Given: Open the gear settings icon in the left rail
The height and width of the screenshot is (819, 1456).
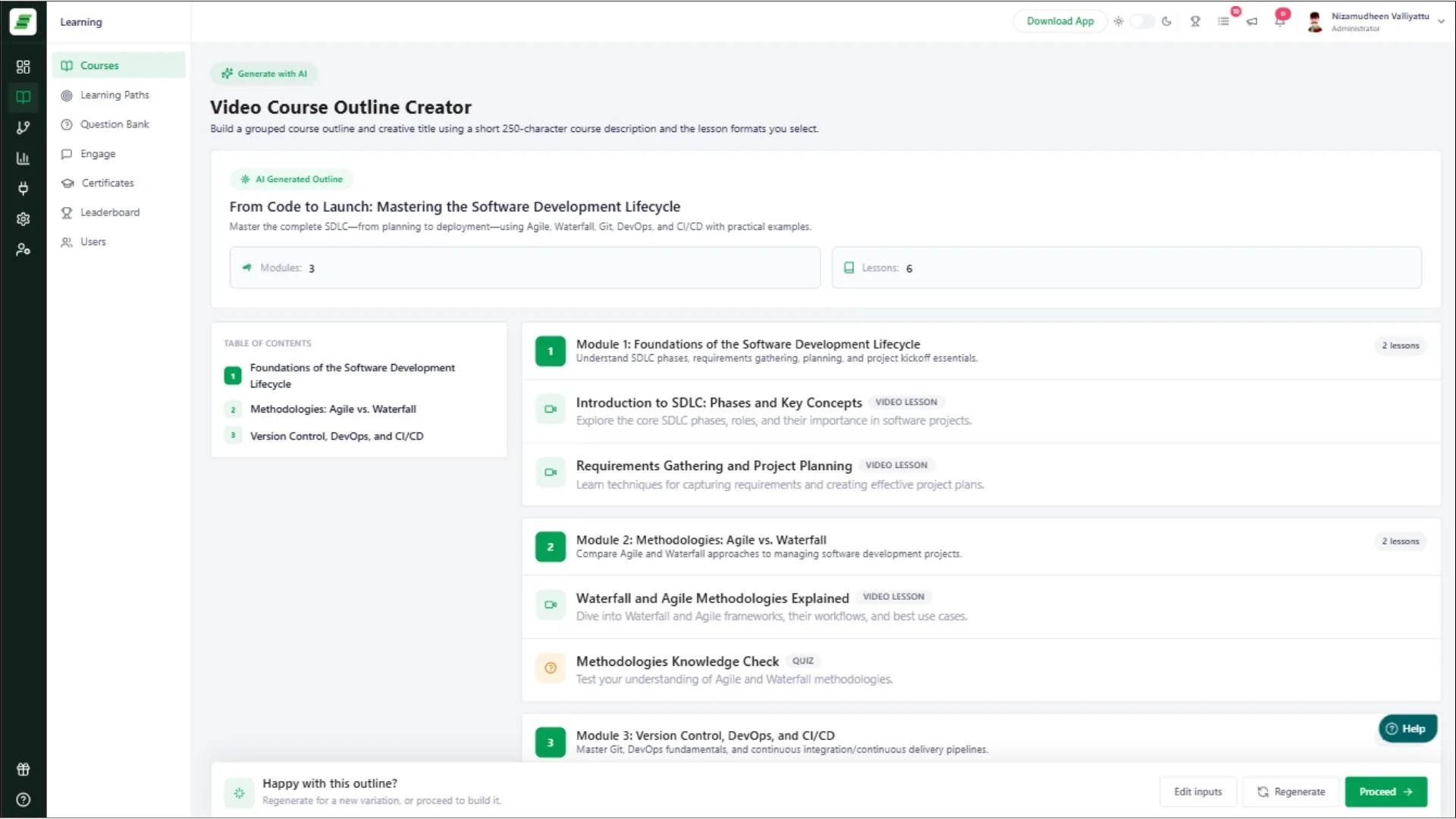Looking at the screenshot, I should tap(23, 218).
